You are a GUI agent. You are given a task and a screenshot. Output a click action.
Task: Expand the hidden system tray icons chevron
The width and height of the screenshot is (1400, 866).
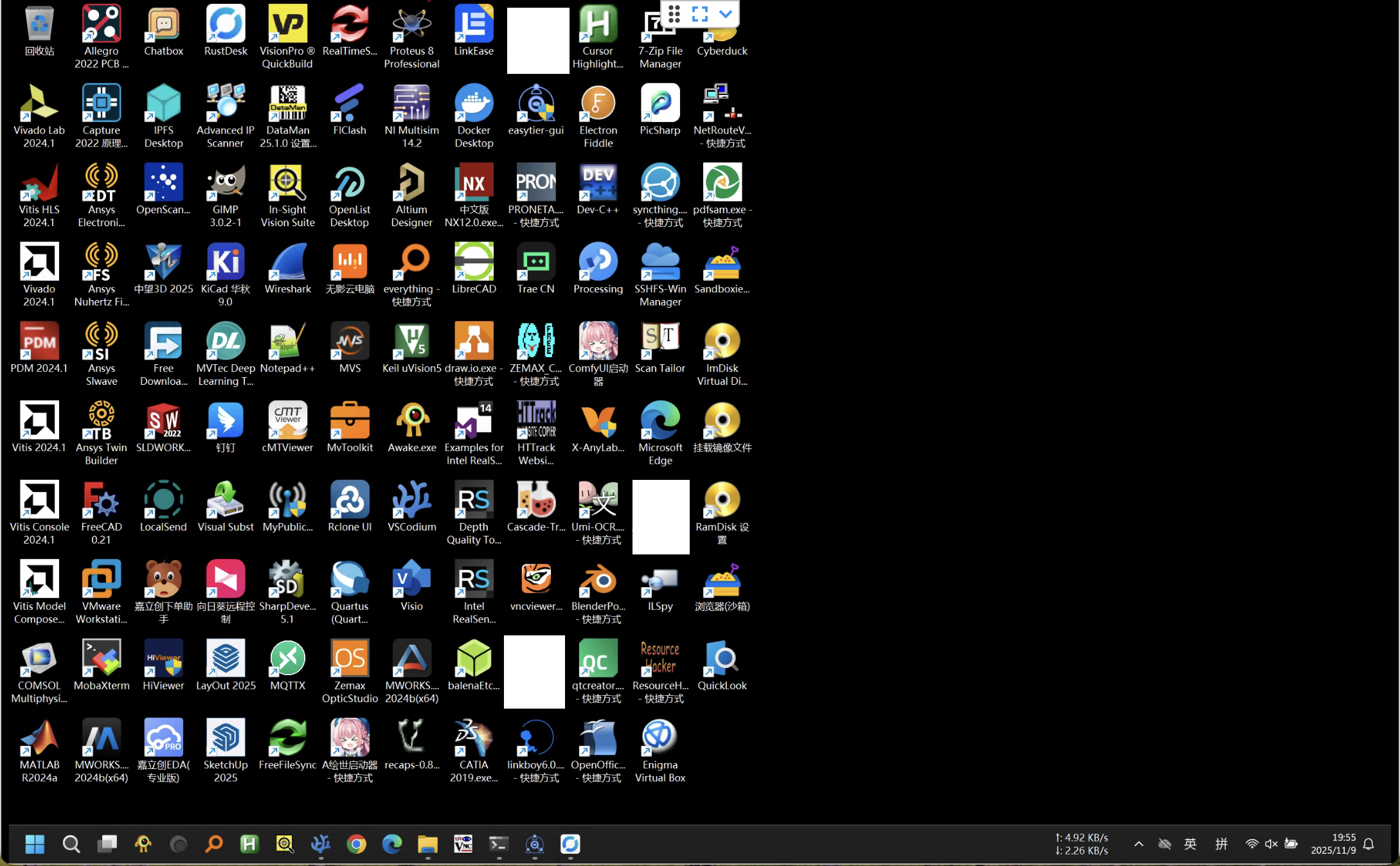(x=1138, y=844)
